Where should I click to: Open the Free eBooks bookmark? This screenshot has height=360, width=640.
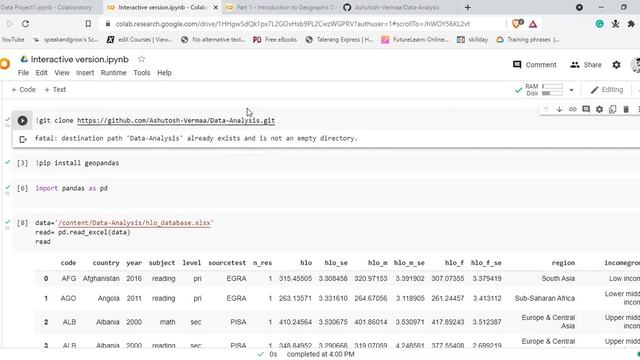pos(275,40)
